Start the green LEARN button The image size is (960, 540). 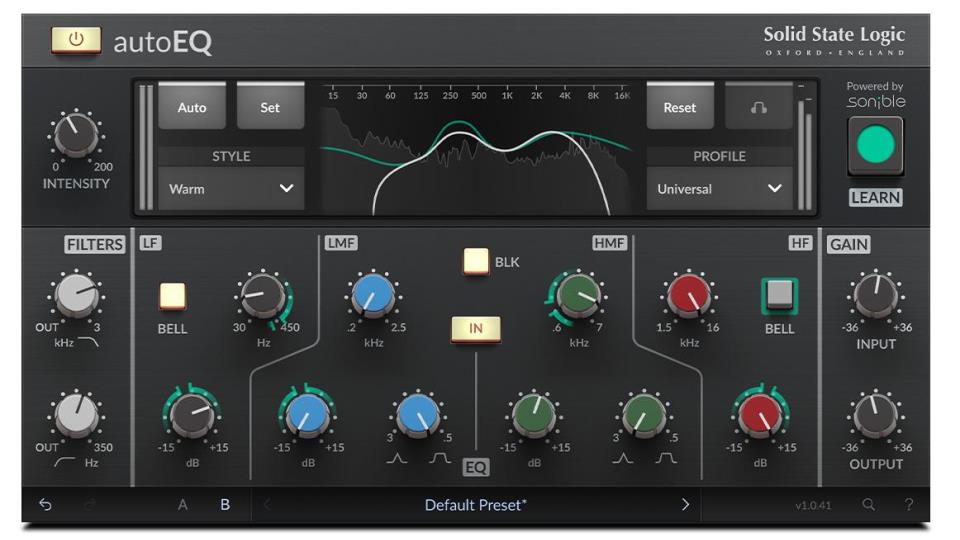pos(875,145)
